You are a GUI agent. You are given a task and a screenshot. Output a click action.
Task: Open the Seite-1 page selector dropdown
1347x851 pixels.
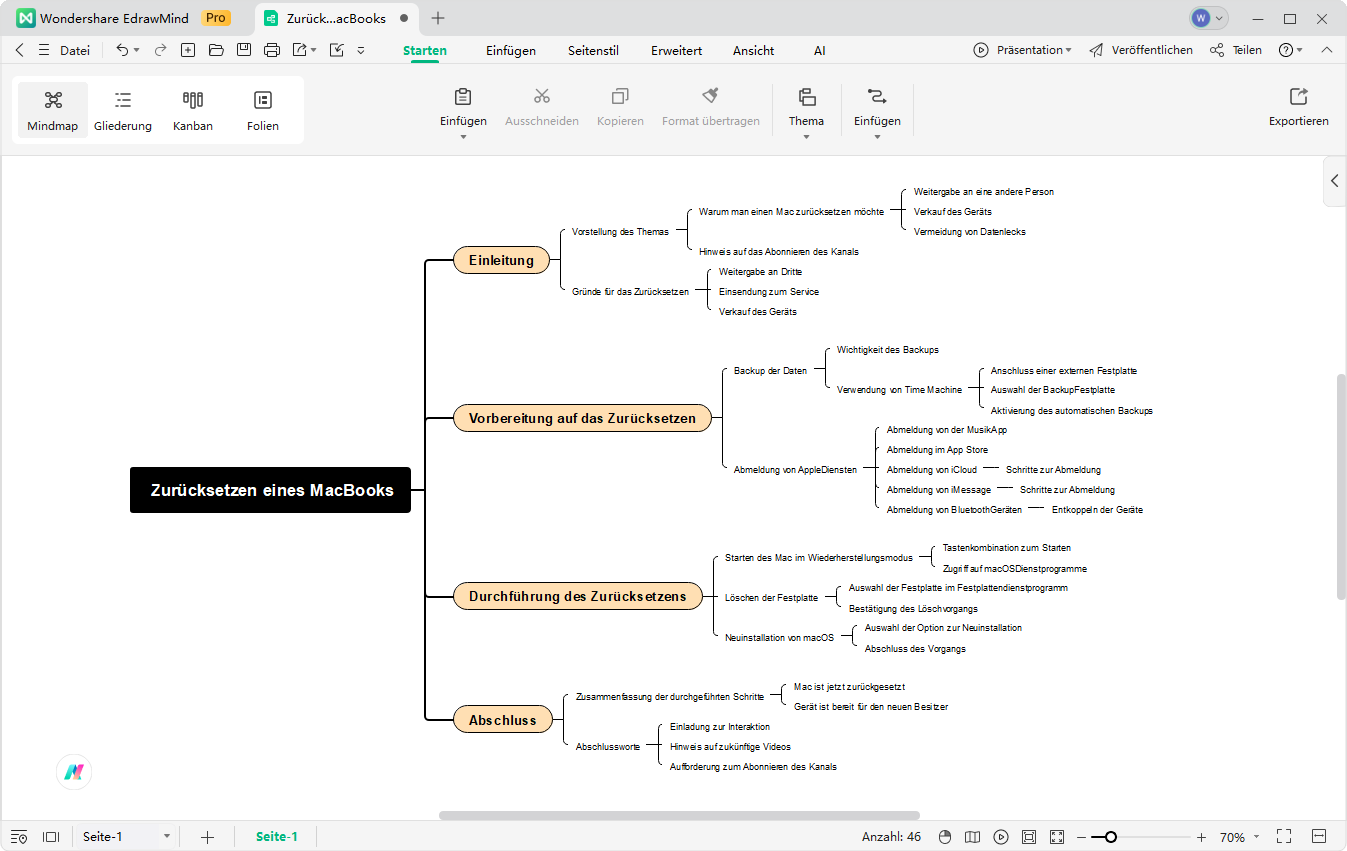(x=166, y=837)
